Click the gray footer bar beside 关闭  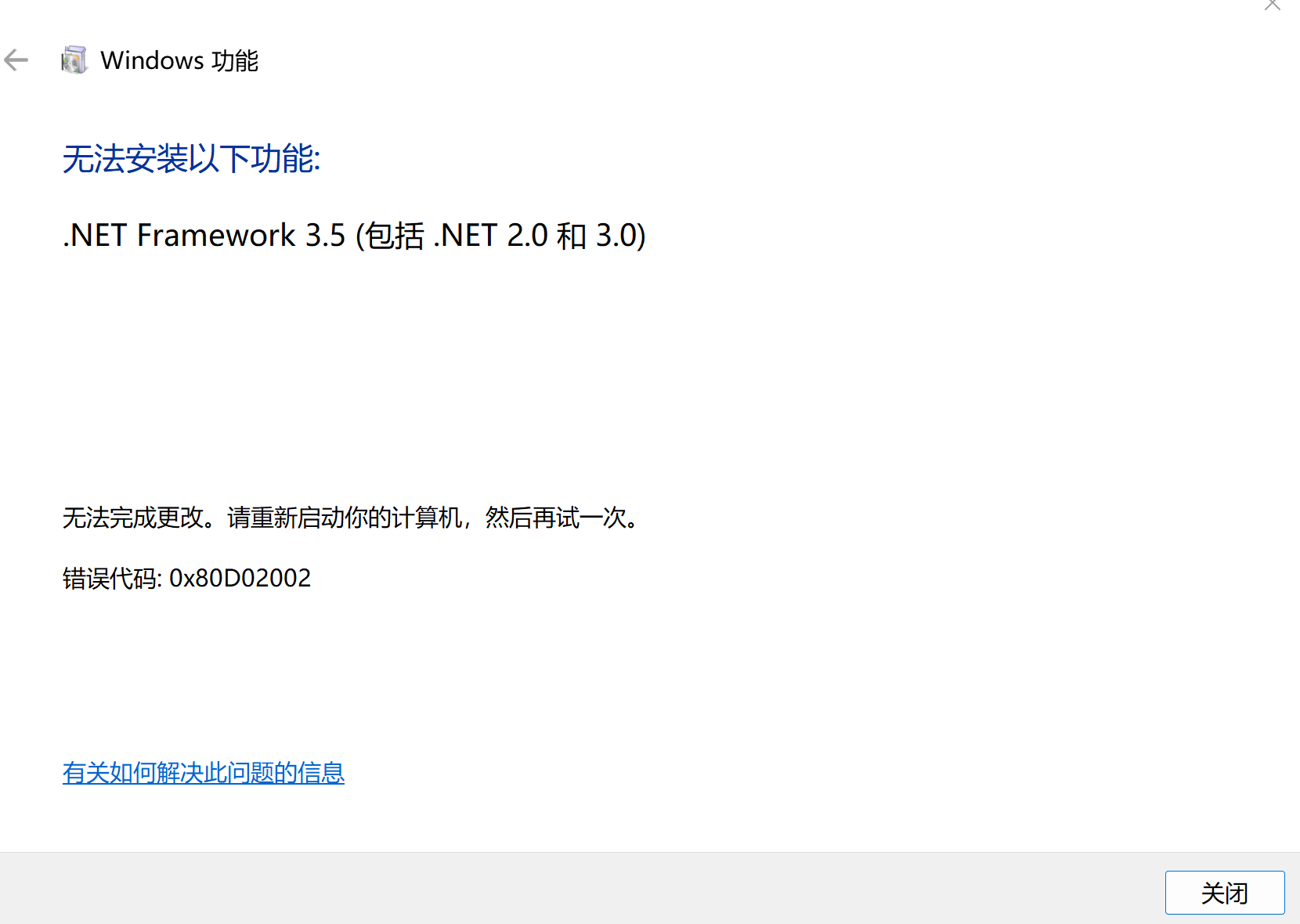(x=580, y=889)
